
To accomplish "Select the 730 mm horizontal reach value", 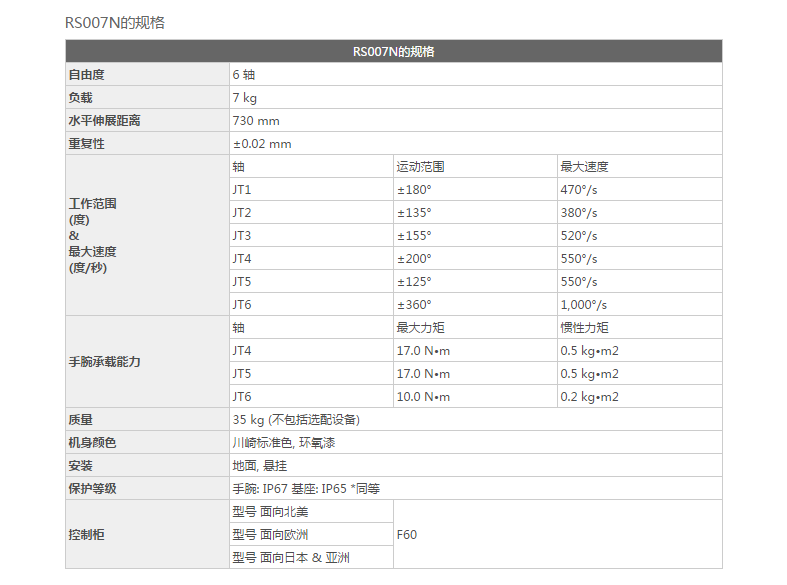I will (256, 121).
